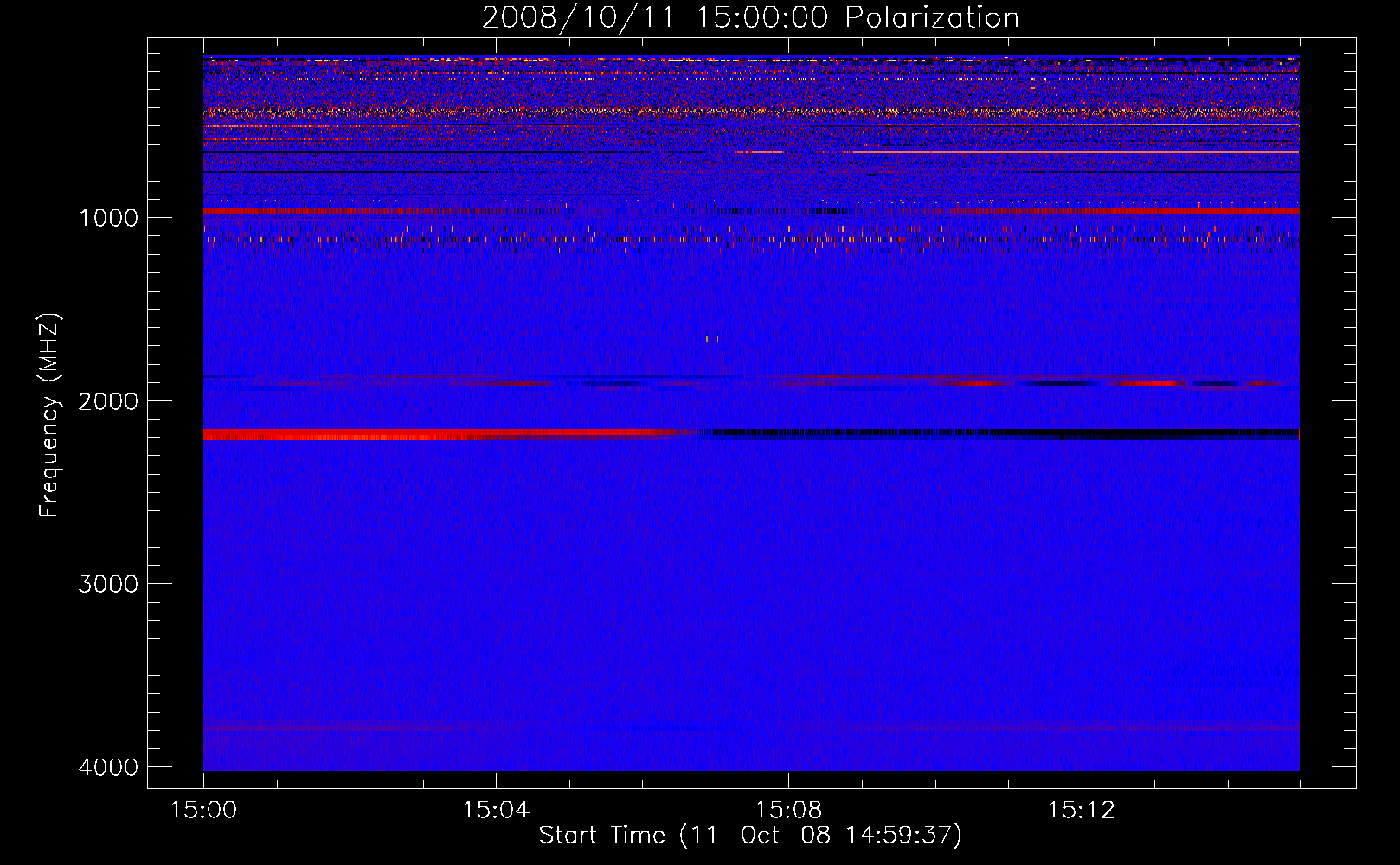This screenshot has width=1400, height=865.
Task: Click the 15:00 time tick label
Action: [203, 811]
